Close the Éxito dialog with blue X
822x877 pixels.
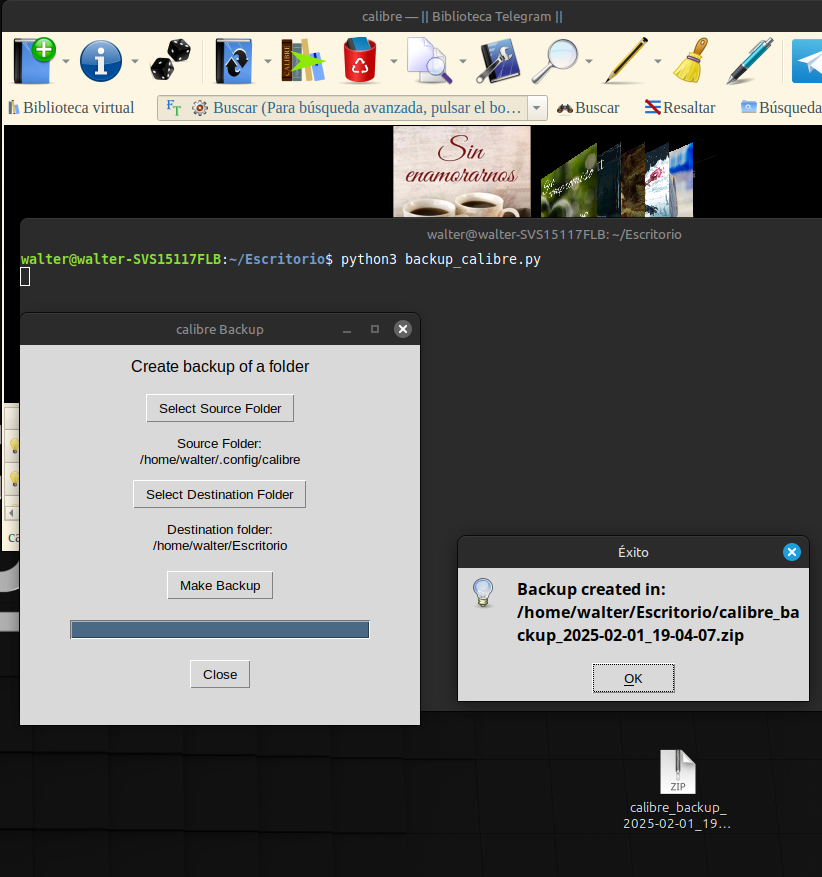click(791, 553)
